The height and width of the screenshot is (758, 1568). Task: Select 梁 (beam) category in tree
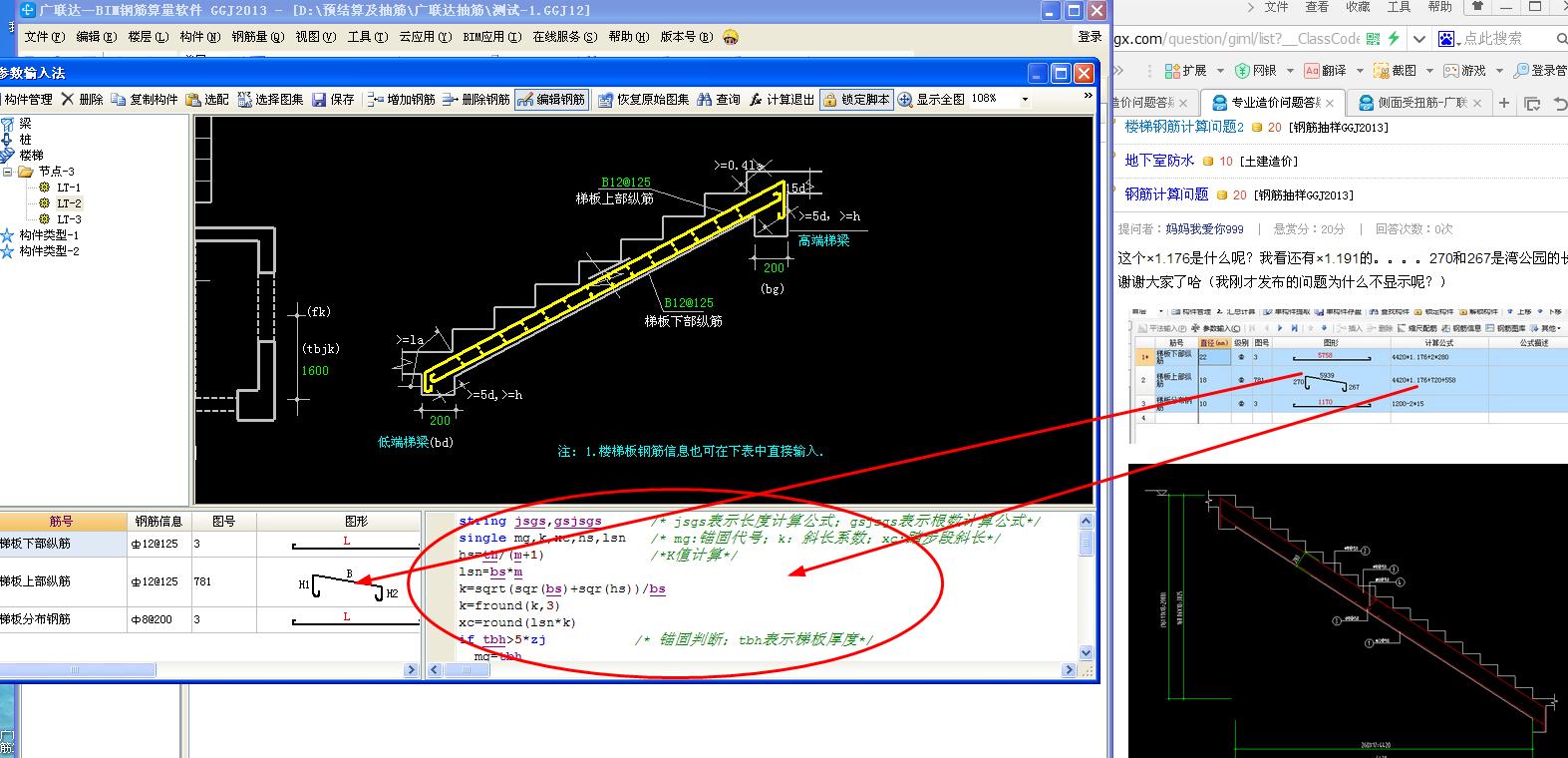click(25, 124)
